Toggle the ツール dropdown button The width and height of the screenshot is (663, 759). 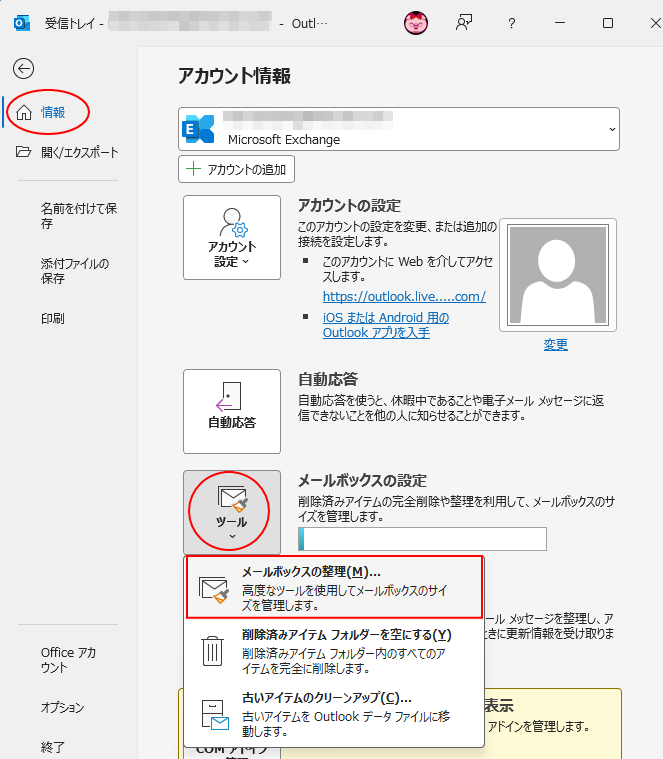click(x=232, y=512)
